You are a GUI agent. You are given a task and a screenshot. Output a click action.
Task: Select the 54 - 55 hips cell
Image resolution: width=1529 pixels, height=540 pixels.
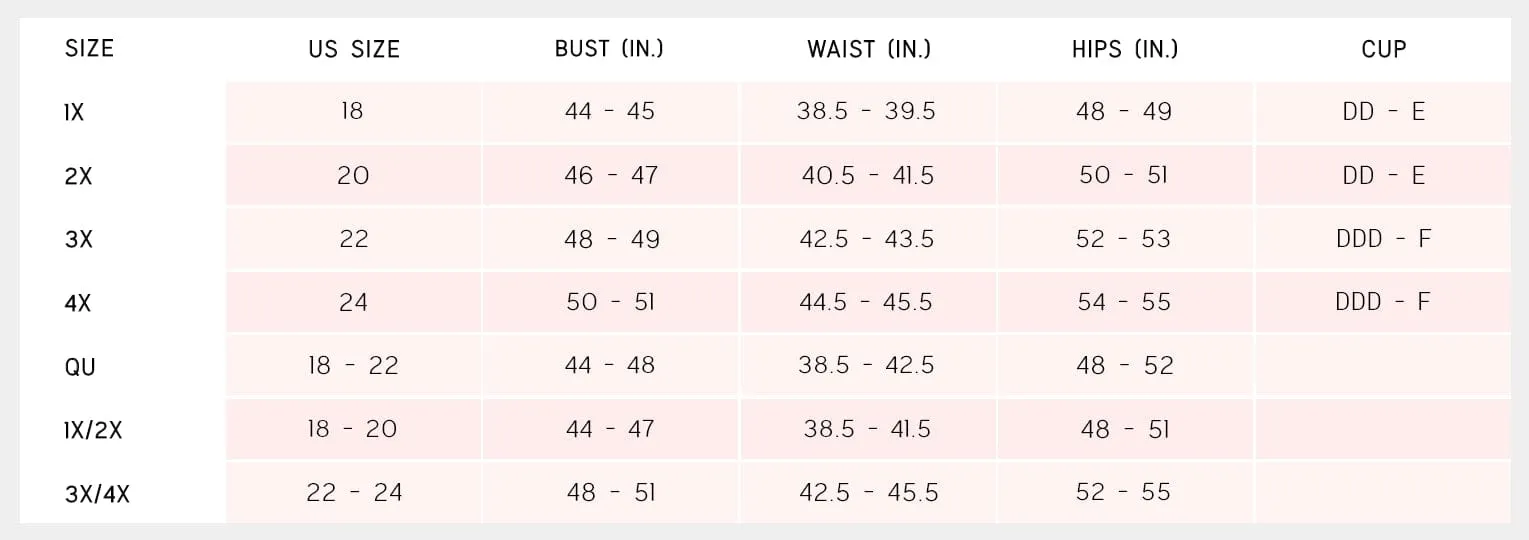tap(1125, 302)
